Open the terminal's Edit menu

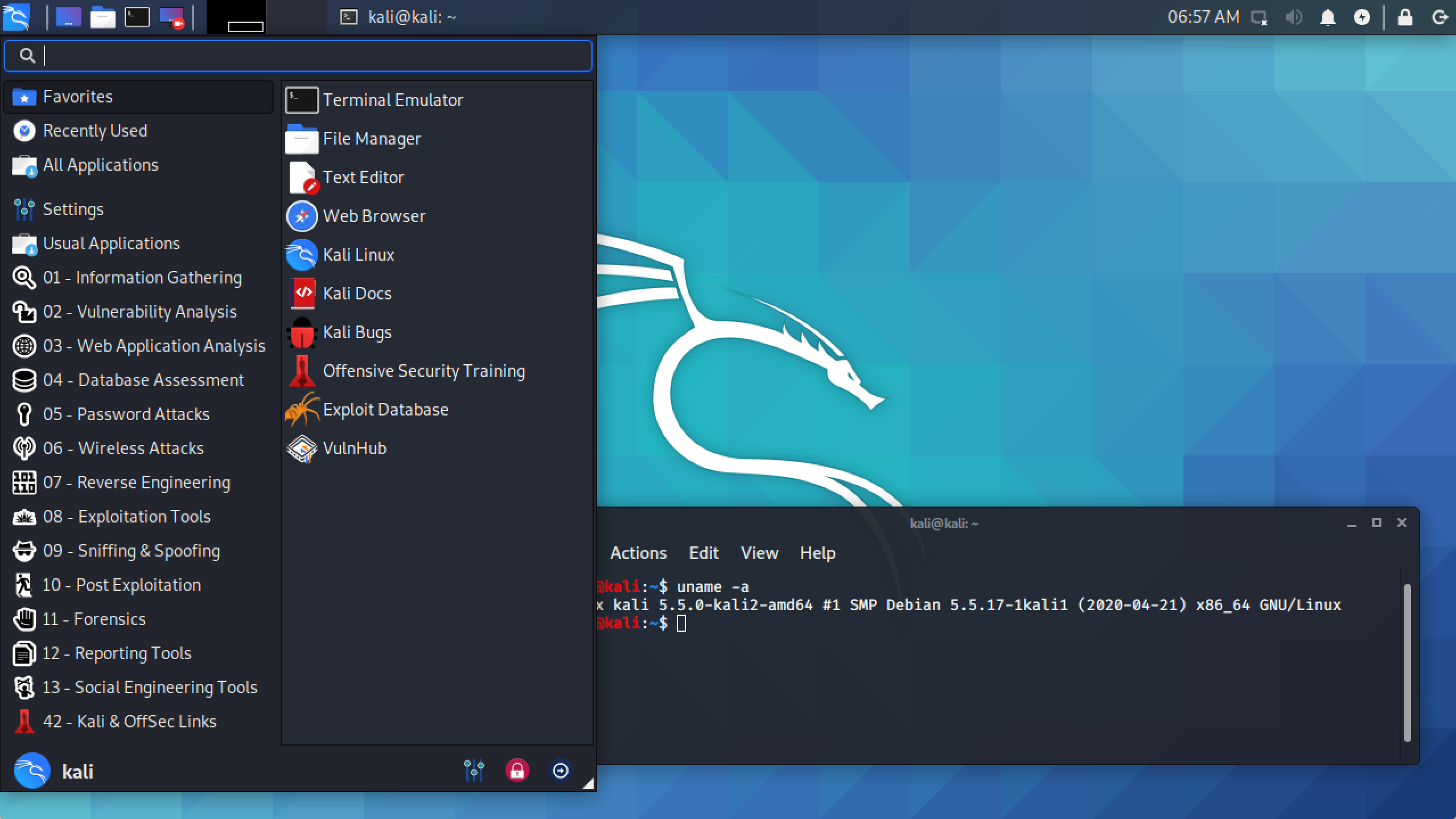coord(704,553)
